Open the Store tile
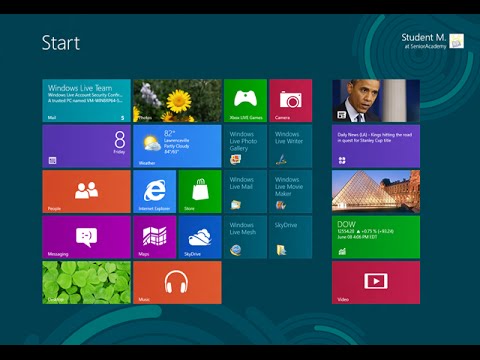480x360 pixels. (x=200, y=191)
